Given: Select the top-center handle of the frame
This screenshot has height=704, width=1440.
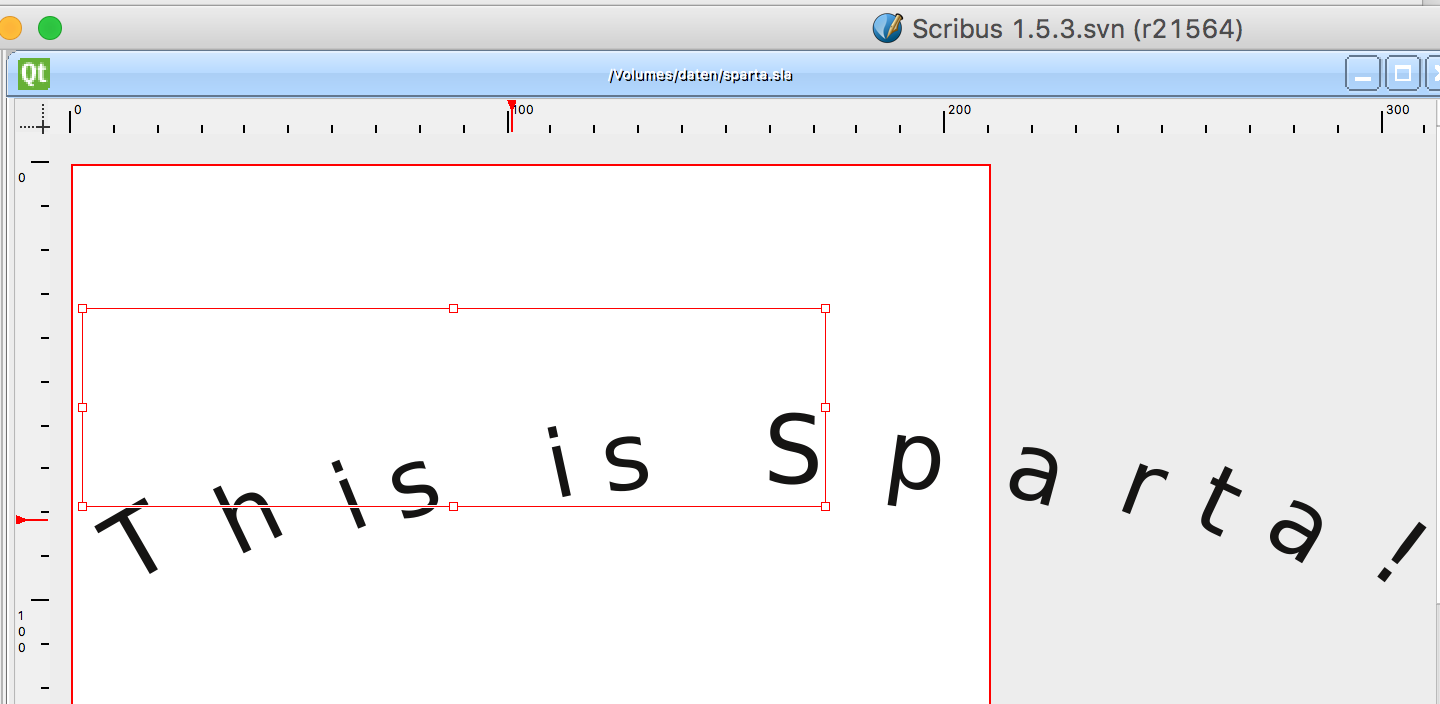Looking at the screenshot, I should click(x=454, y=309).
